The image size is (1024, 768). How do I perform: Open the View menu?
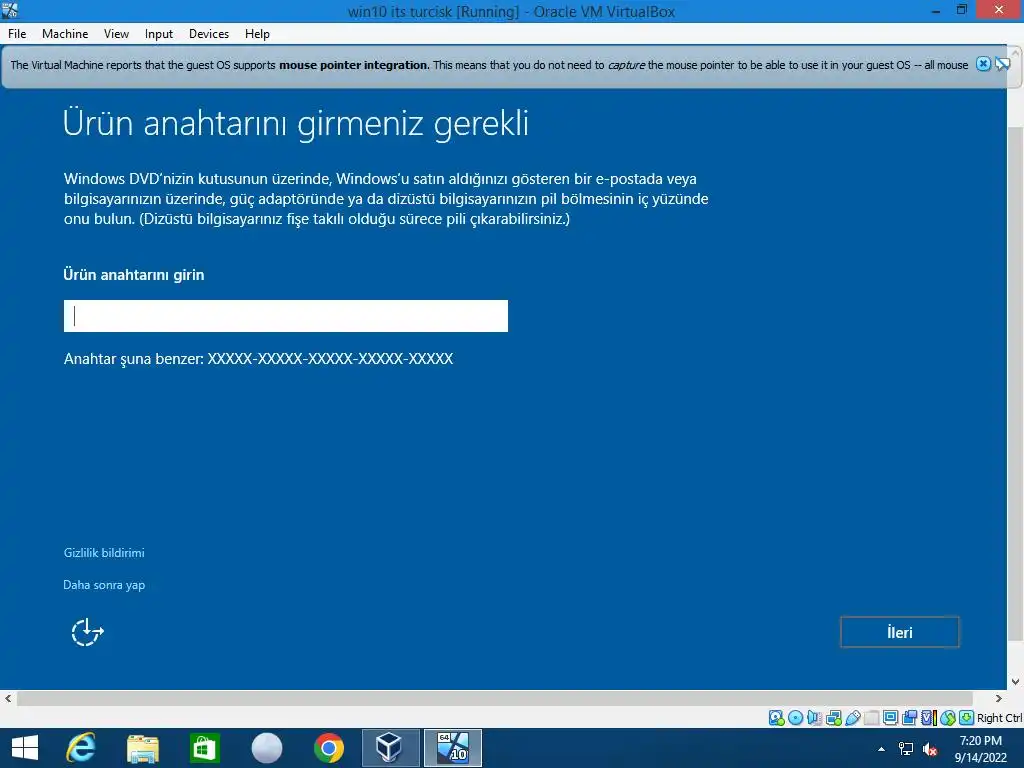click(x=116, y=34)
